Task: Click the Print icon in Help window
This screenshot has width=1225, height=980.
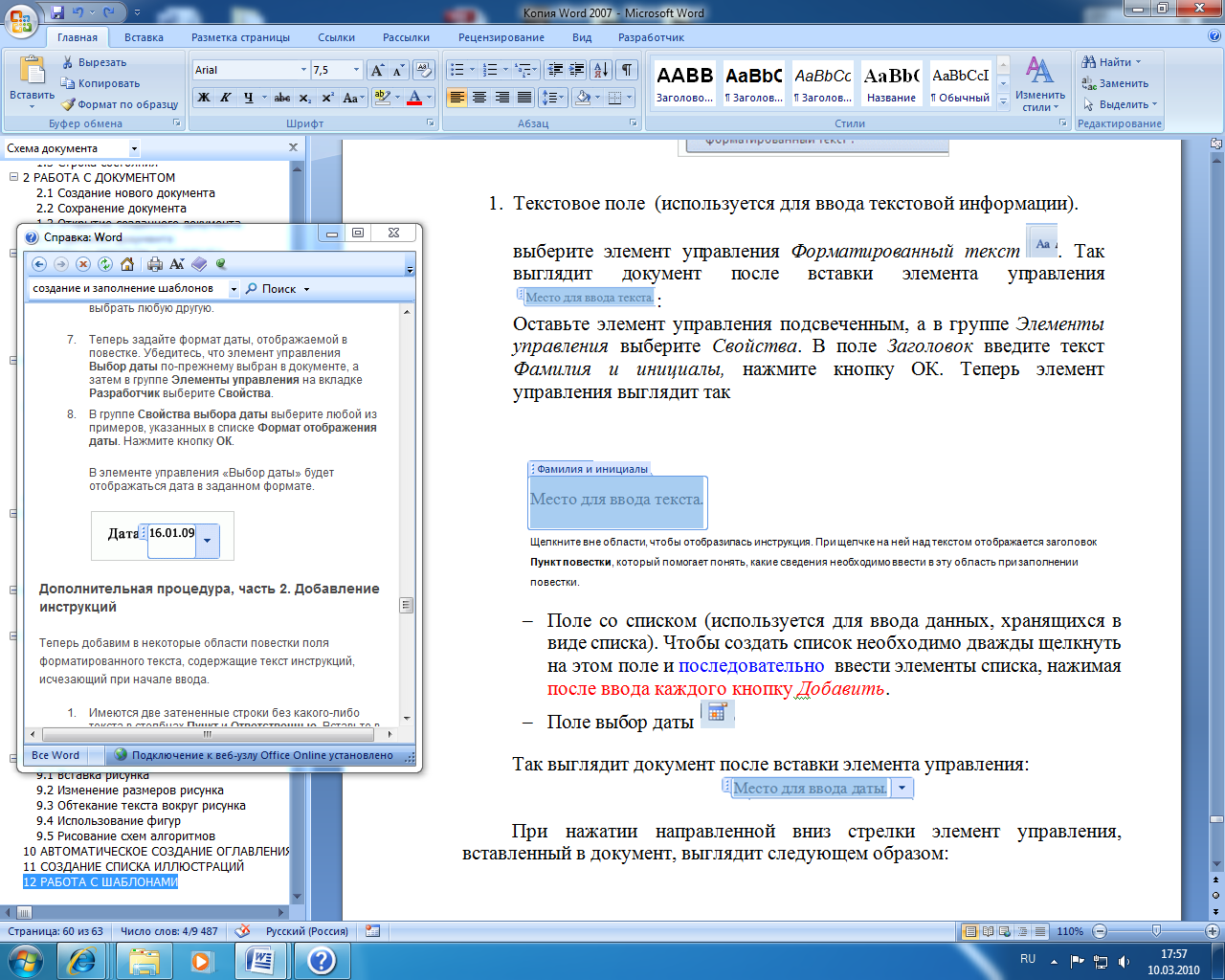Action: click(x=155, y=264)
